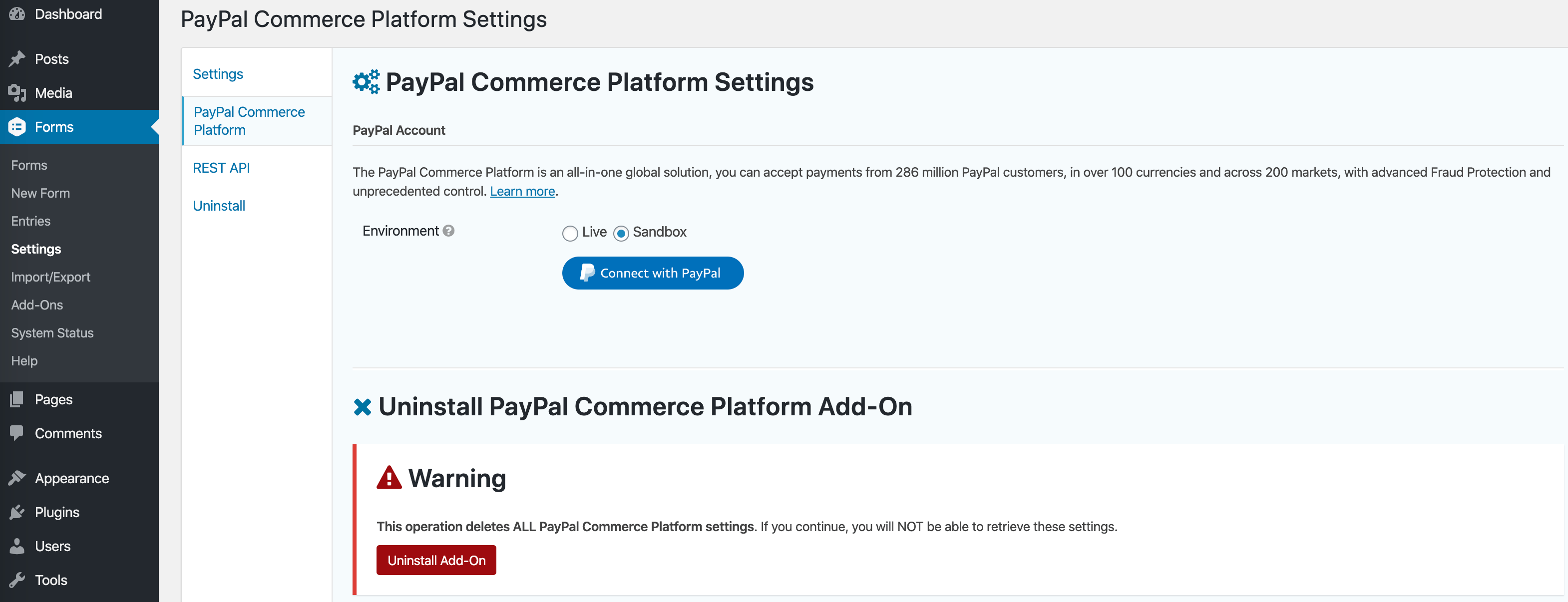Click the Media icon in the sidebar
The height and width of the screenshot is (602, 1568).
coord(17,93)
